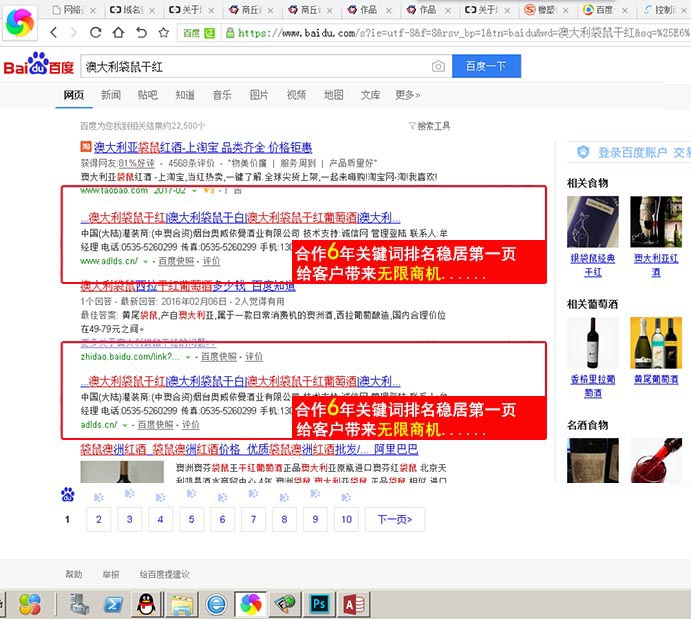This screenshot has width=691, height=619.
Task: Click shield icon next to 登录百度账户
Action: pos(583,152)
